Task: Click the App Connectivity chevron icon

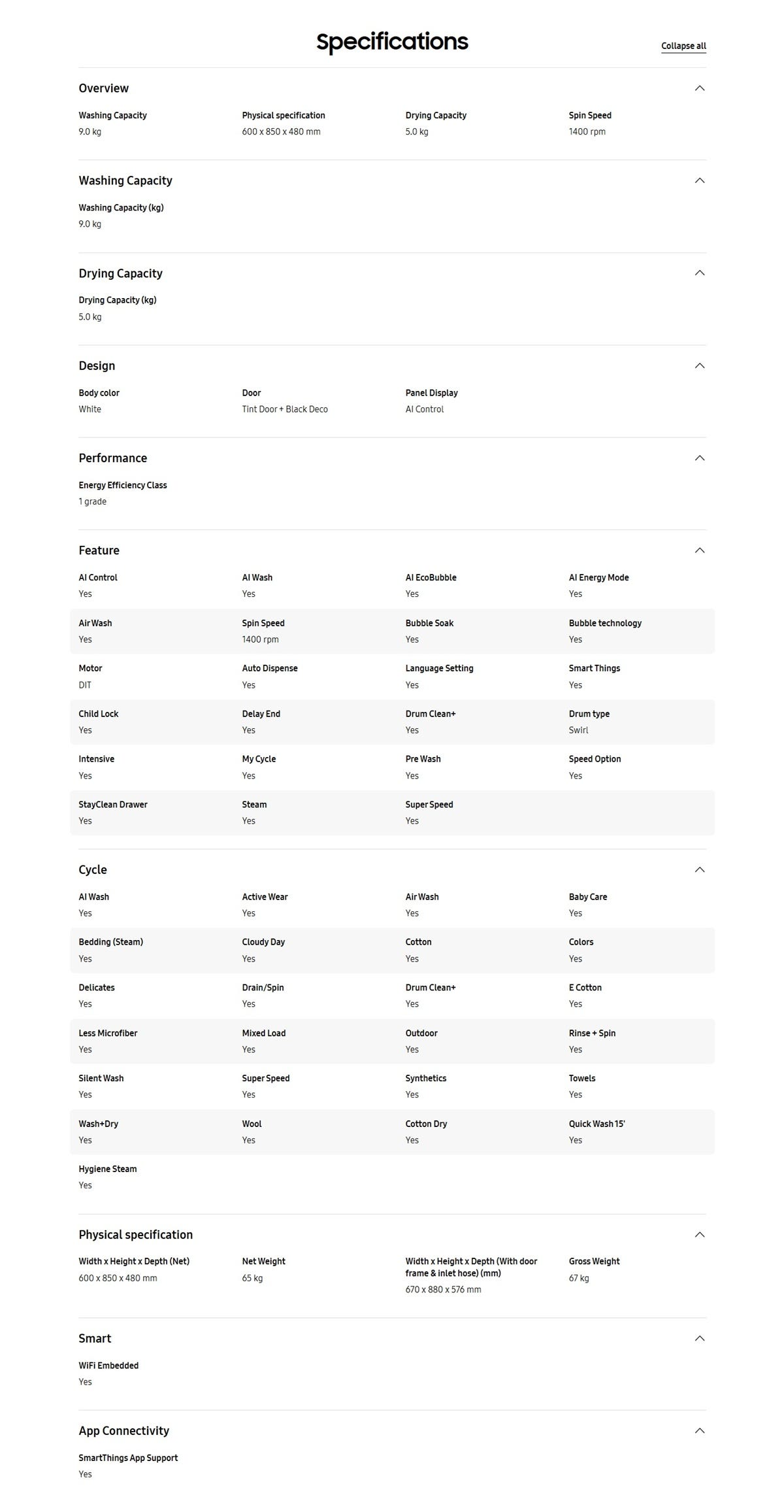Action: click(x=700, y=1430)
